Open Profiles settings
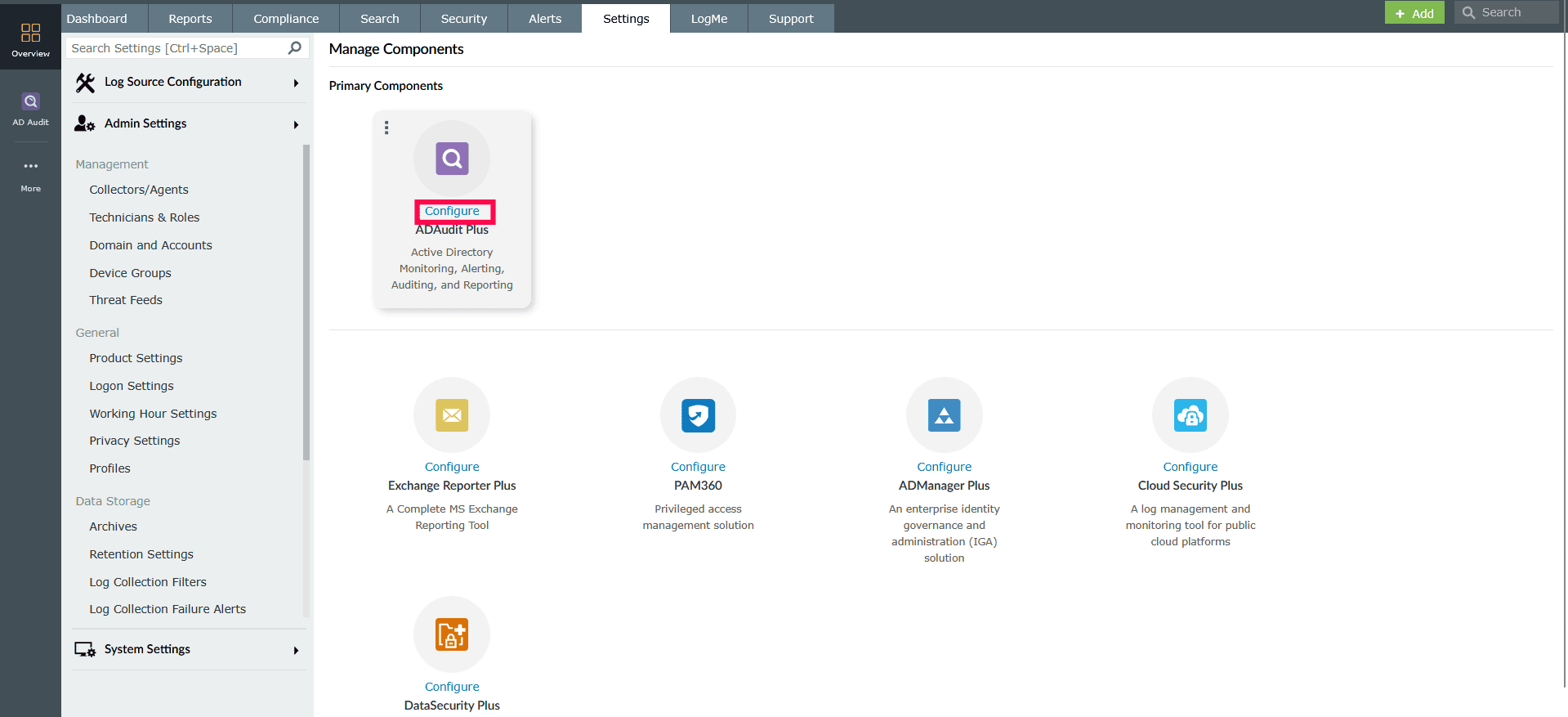Image resolution: width=1568 pixels, height=717 pixels. [110, 468]
